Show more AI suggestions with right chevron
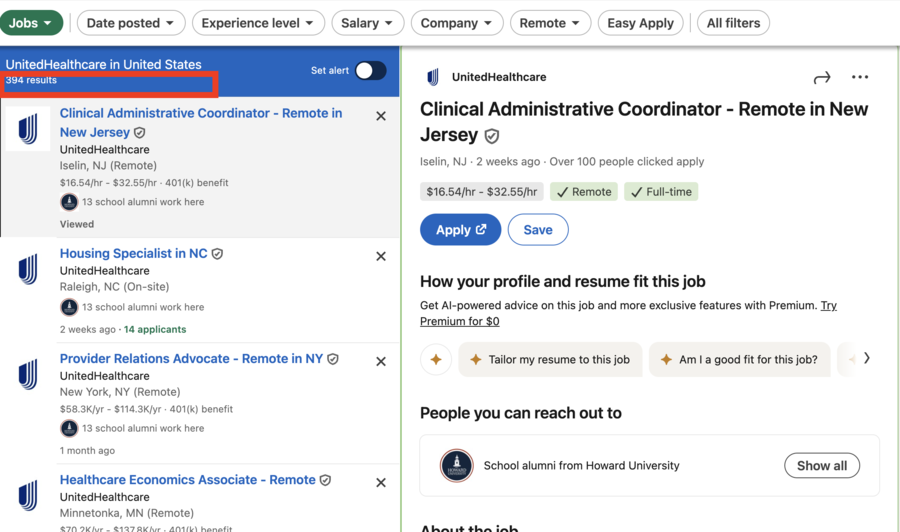The width and height of the screenshot is (900, 532). (867, 358)
